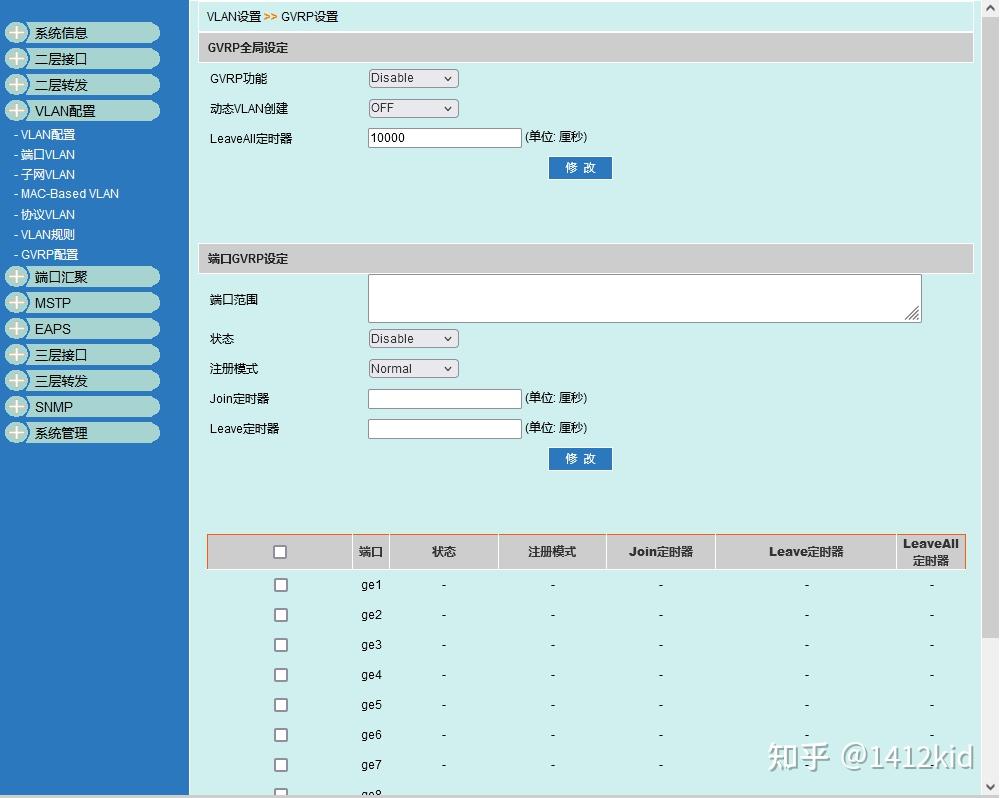
Task: Expand the MSTP plus icon
Action: 17,303
